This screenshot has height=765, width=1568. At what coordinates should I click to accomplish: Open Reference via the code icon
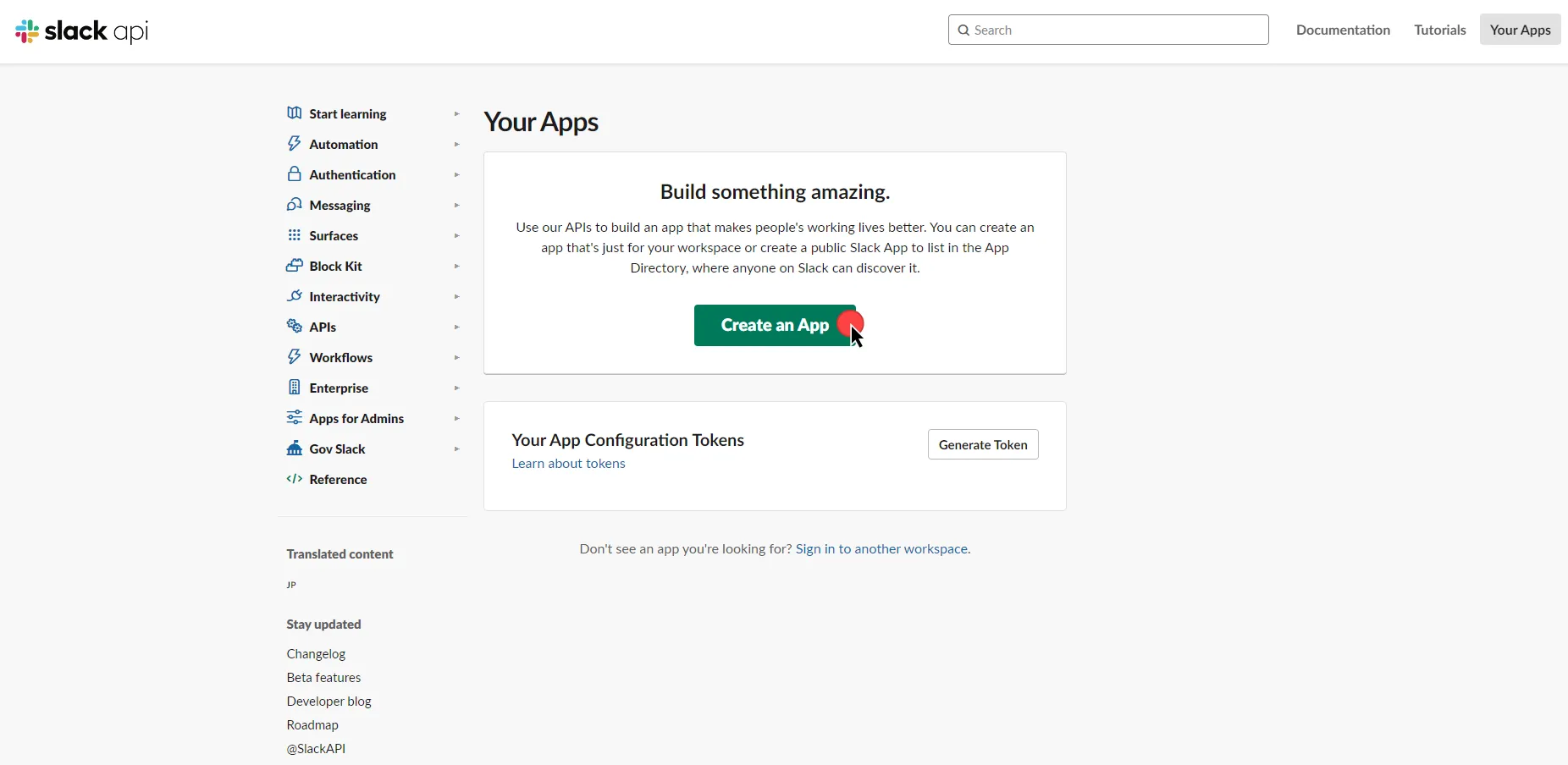[294, 480]
